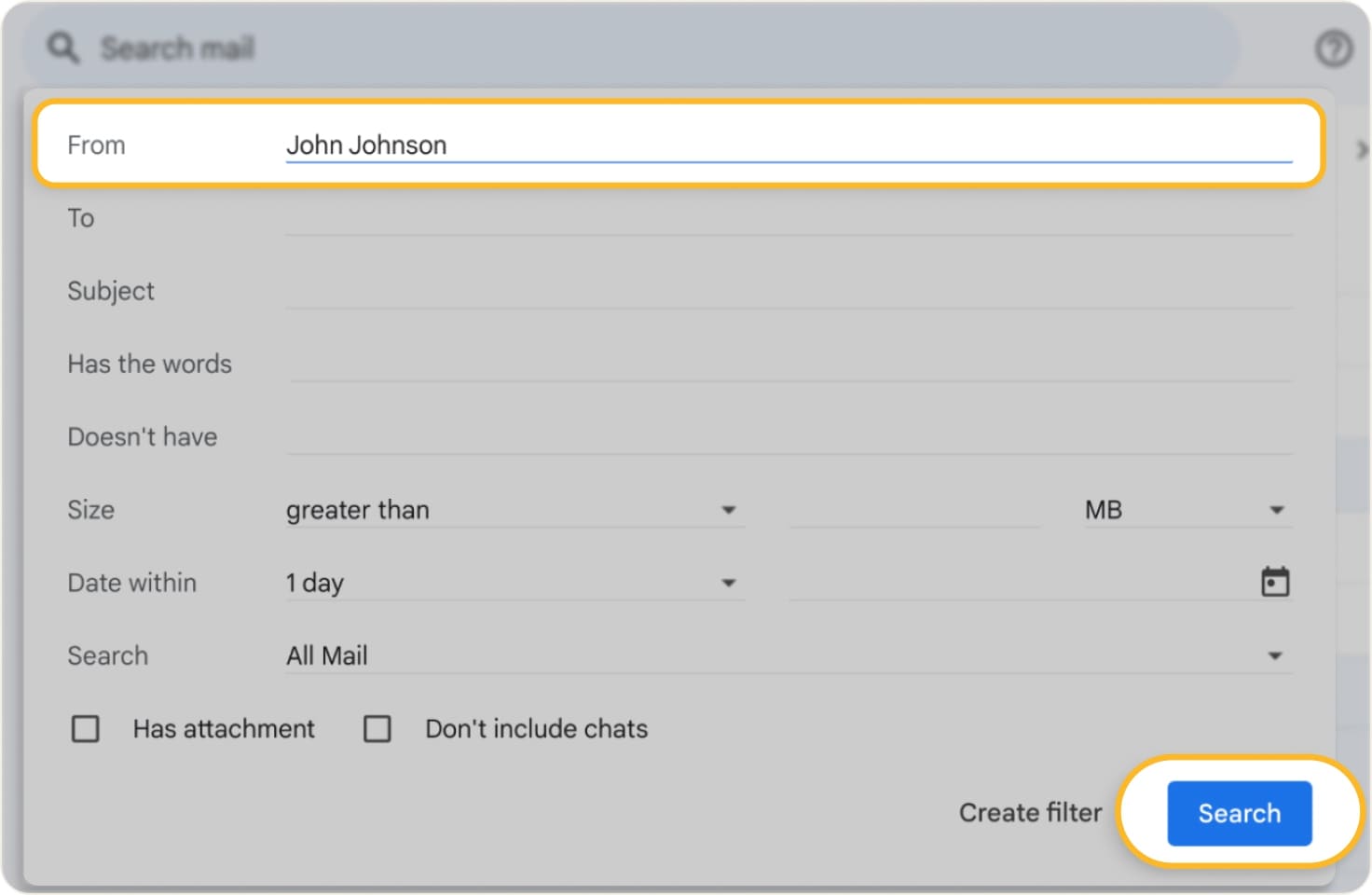Screen dimensions: 1372x895
Task: Click into the Subject input field
Action: tap(788, 291)
